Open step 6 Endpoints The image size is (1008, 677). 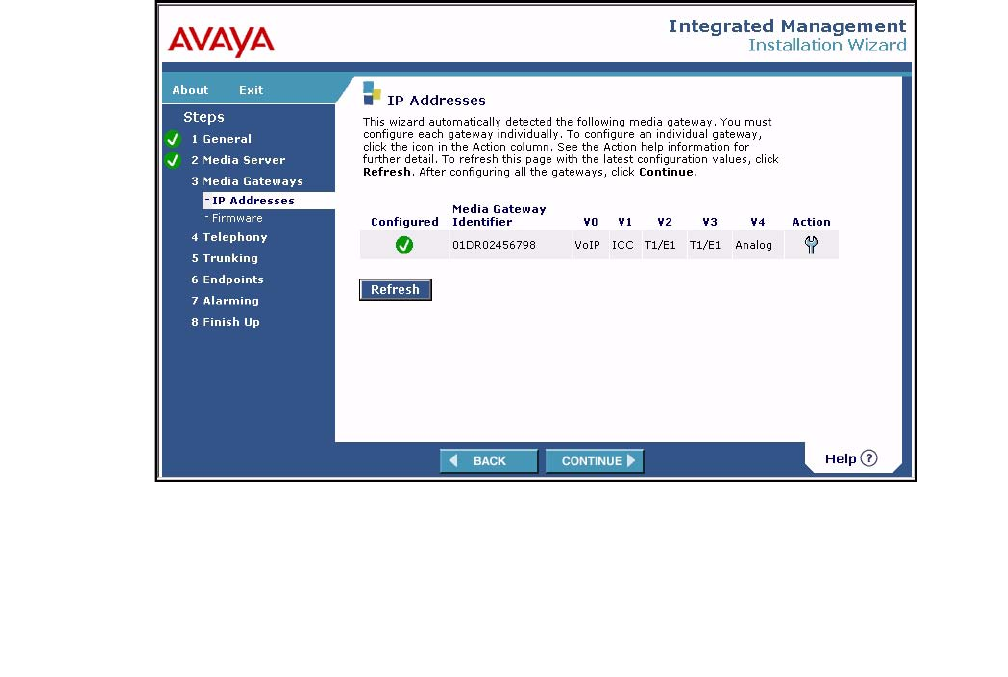pyautogui.click(x=227, y=280)
